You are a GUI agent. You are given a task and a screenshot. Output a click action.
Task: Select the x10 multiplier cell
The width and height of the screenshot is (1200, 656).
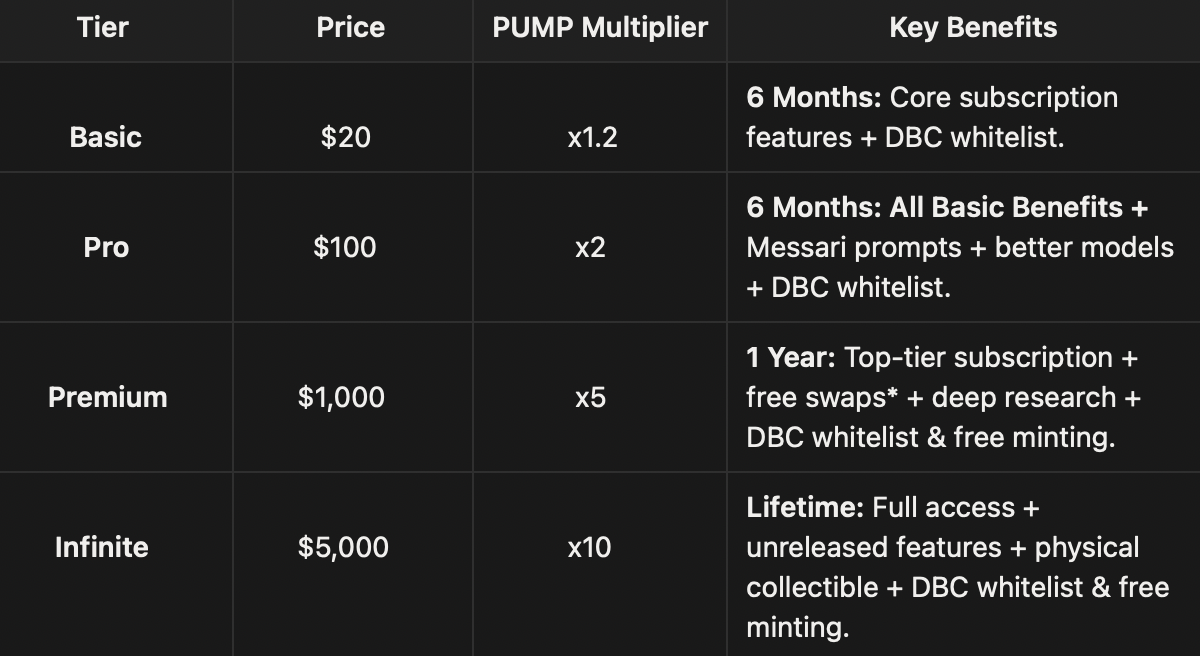coord(589,547)
